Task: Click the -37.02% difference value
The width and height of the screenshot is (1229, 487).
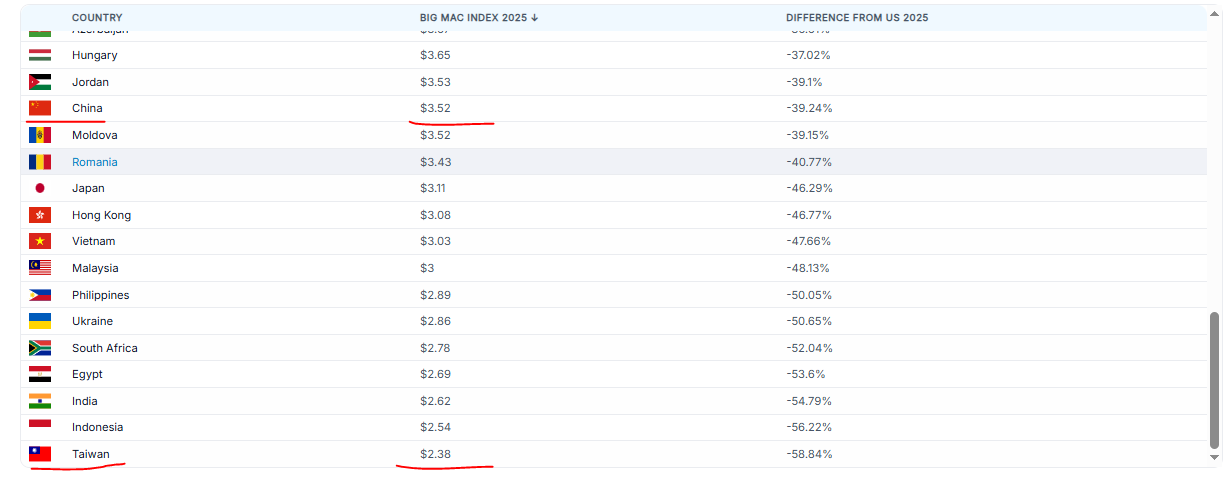Action: pos(808,55)
